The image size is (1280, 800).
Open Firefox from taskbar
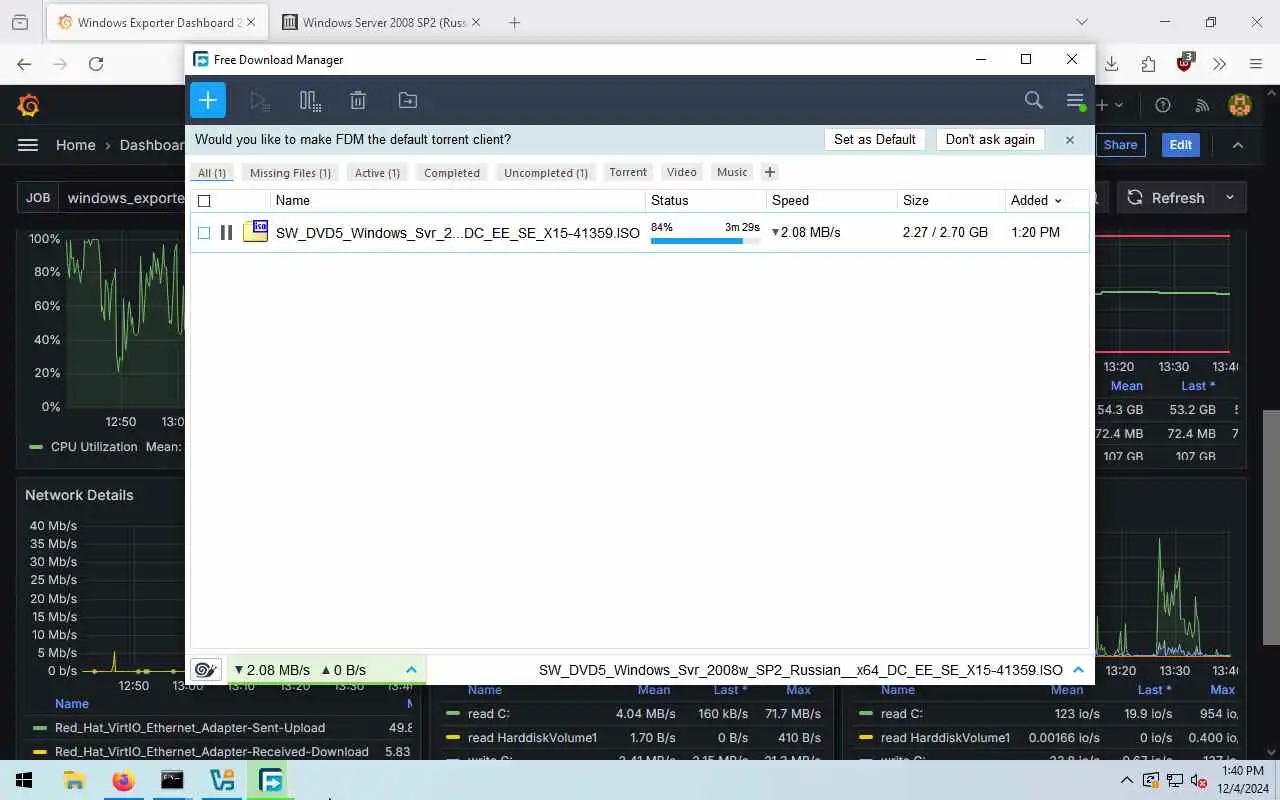tap(123, 780)
